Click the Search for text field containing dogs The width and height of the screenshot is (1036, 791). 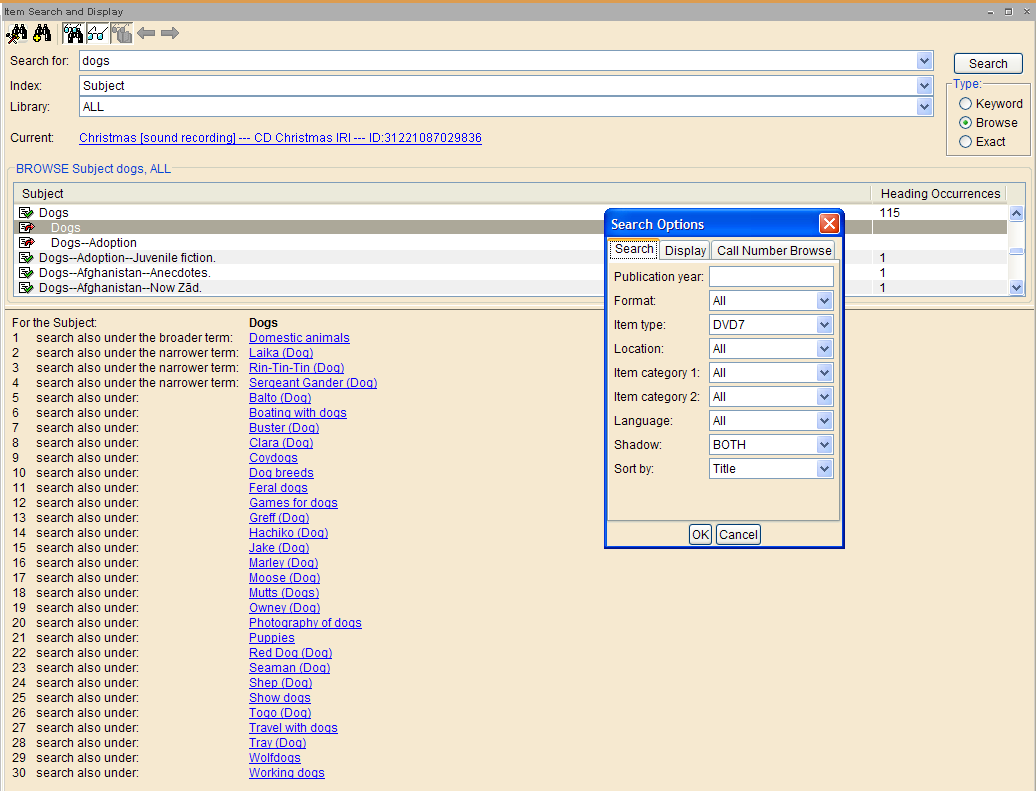[x=498, y=61]
